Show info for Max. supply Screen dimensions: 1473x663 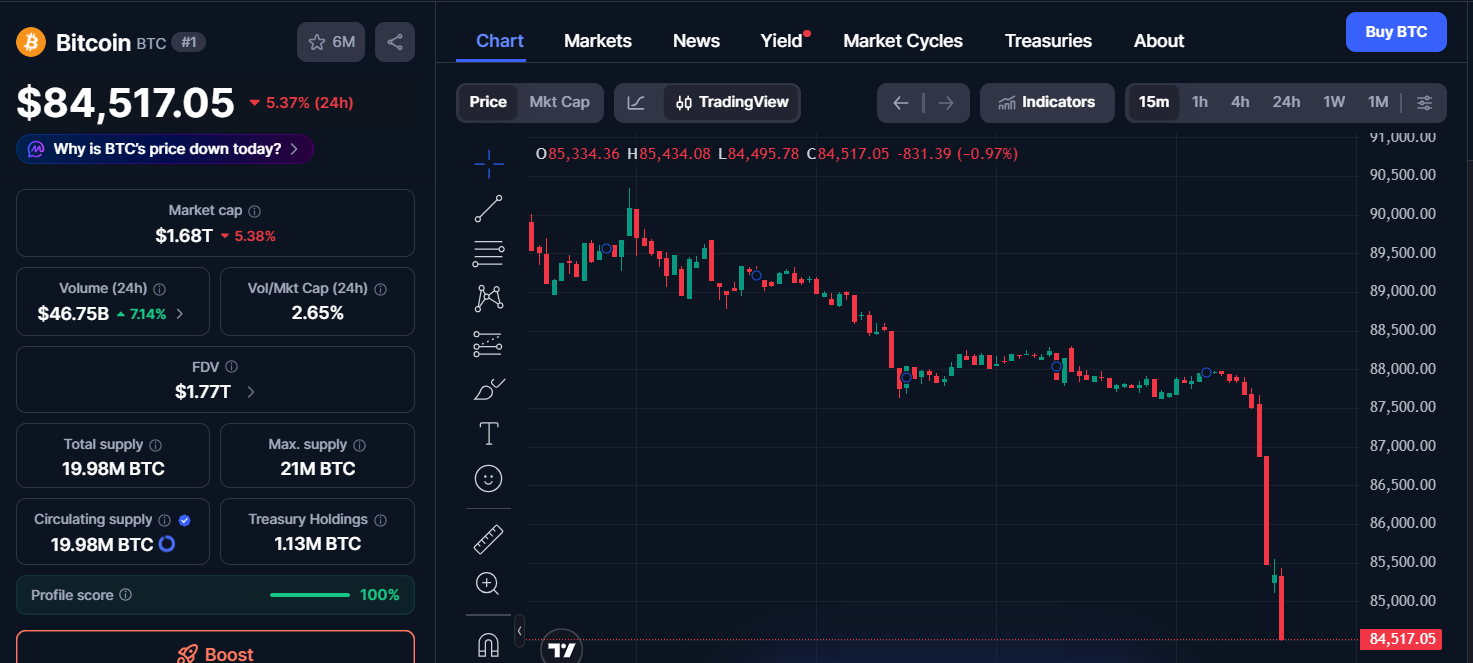pyautogui.click(x=359, y=445)
